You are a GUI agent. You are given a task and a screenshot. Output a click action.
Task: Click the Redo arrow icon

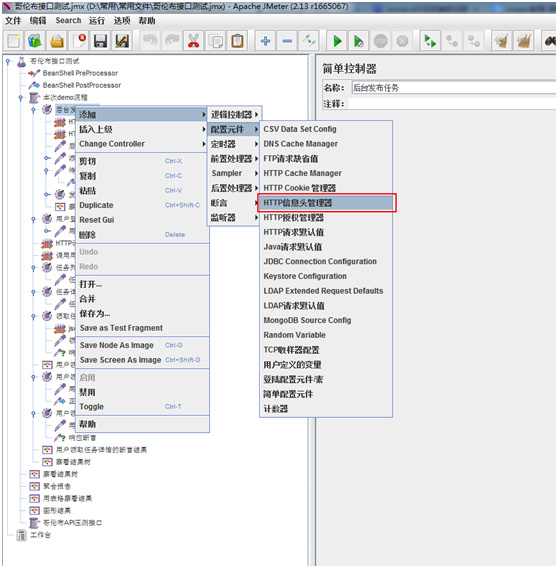coord(172,41)
